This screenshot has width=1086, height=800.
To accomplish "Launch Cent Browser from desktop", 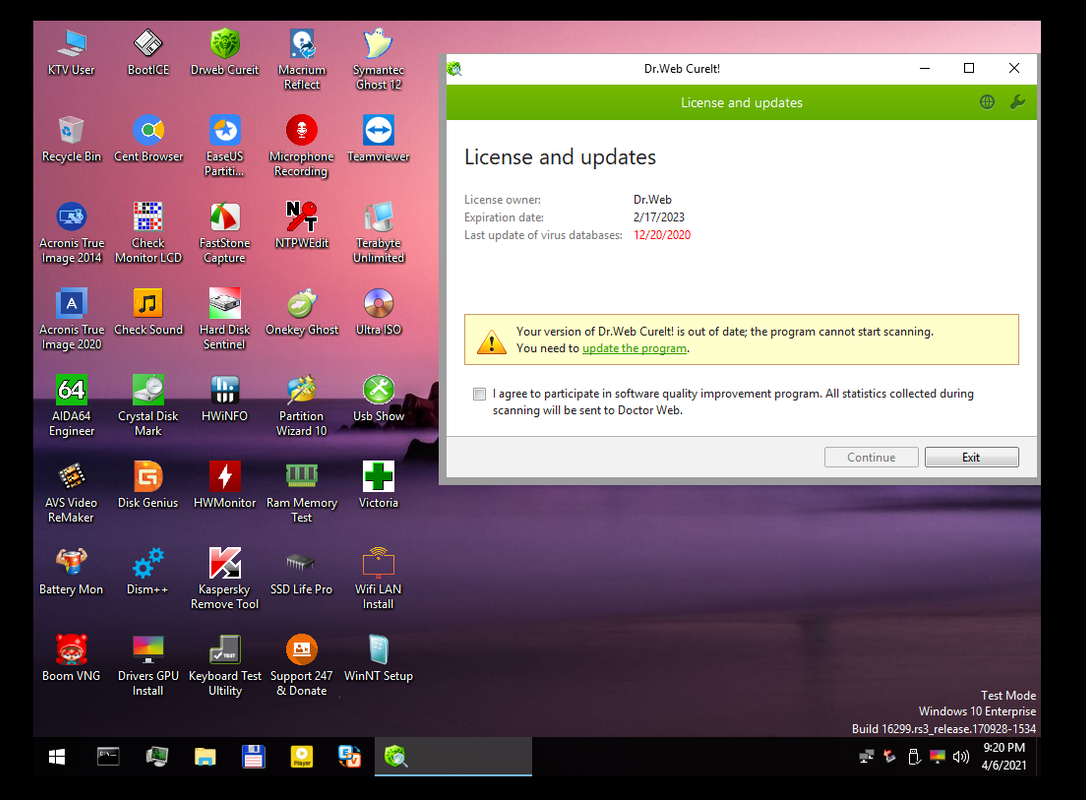I will 148,139.
